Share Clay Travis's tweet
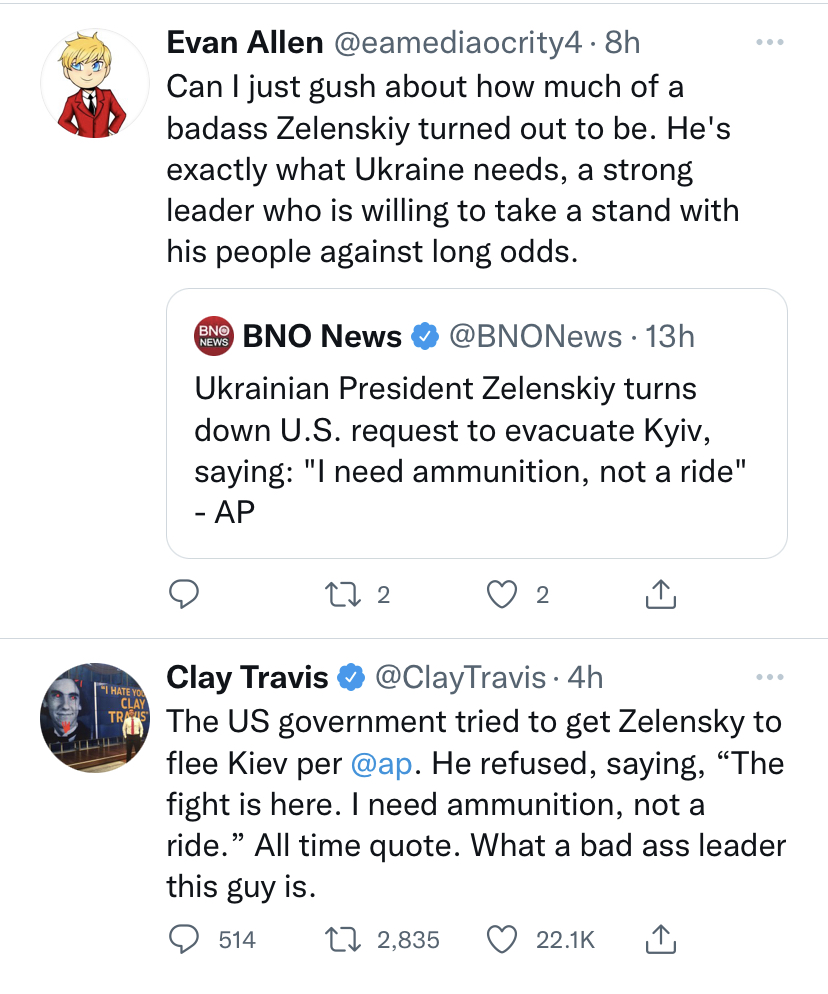The width and height of the screenshot is (828, 994). [660, 939]
